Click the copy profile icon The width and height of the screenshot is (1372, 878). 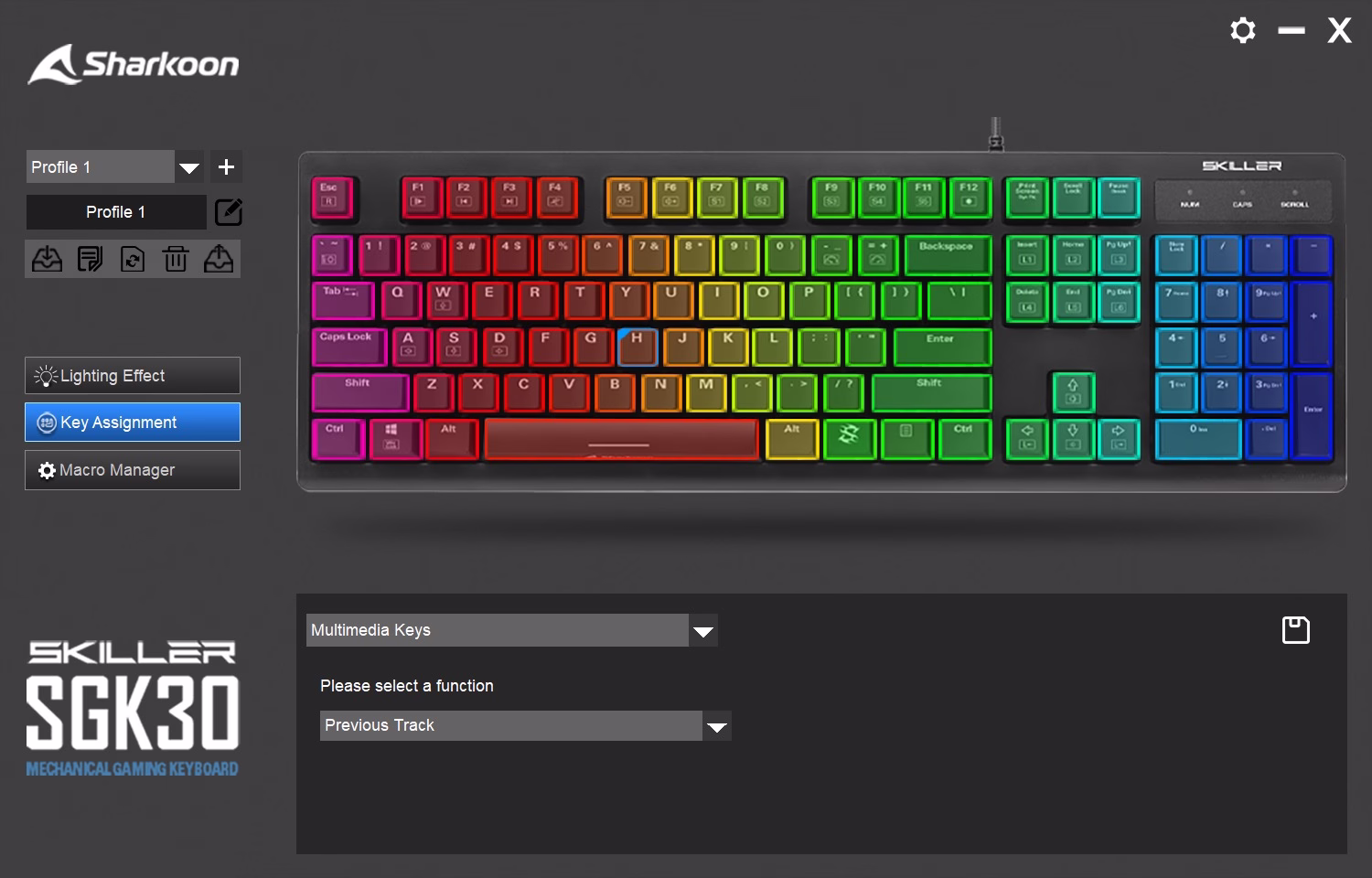click(x=90, y=260)
